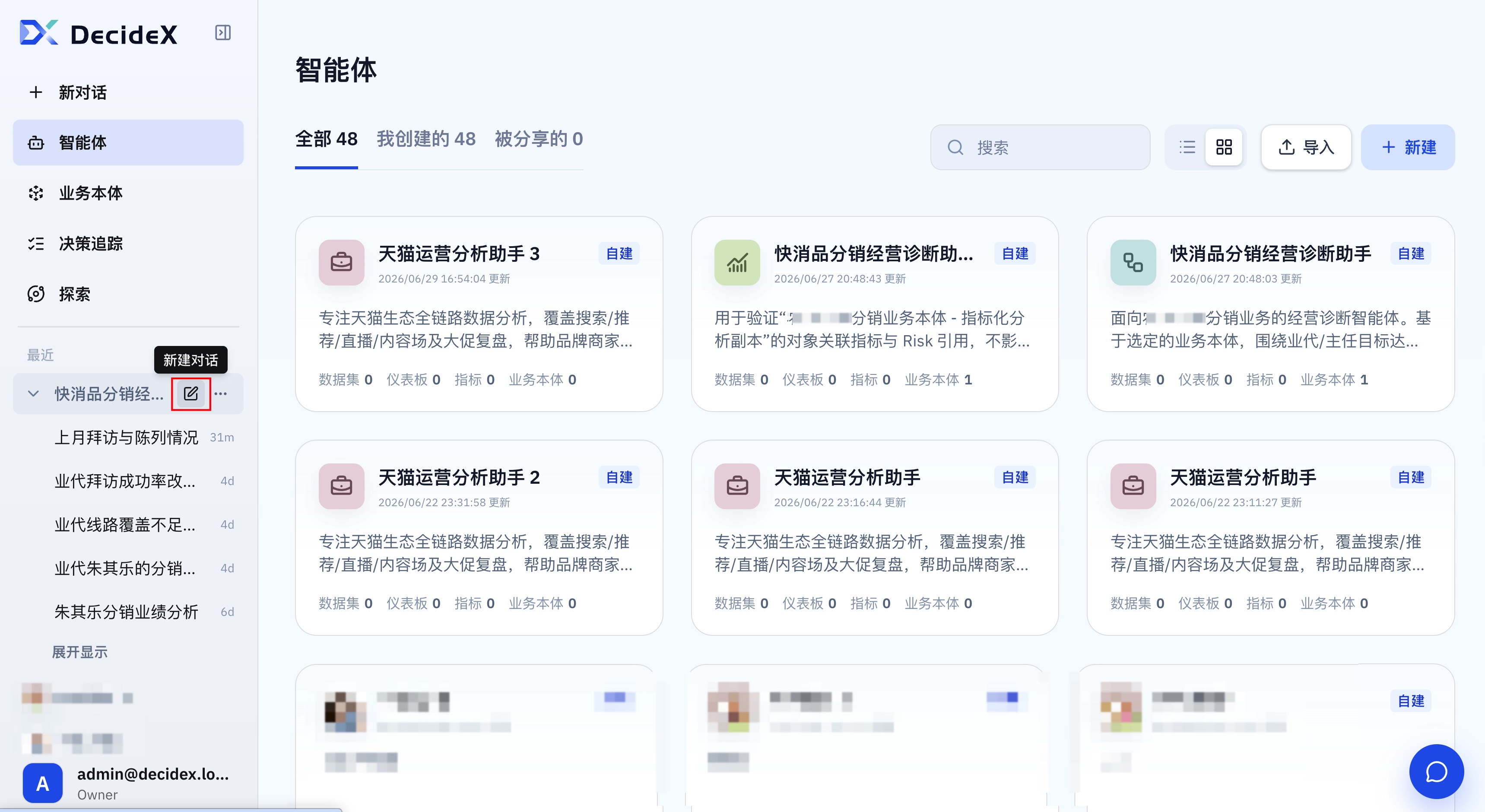1485x812 pixels.
Task: Click the search magnifier icon
Action: click(955, 148)
